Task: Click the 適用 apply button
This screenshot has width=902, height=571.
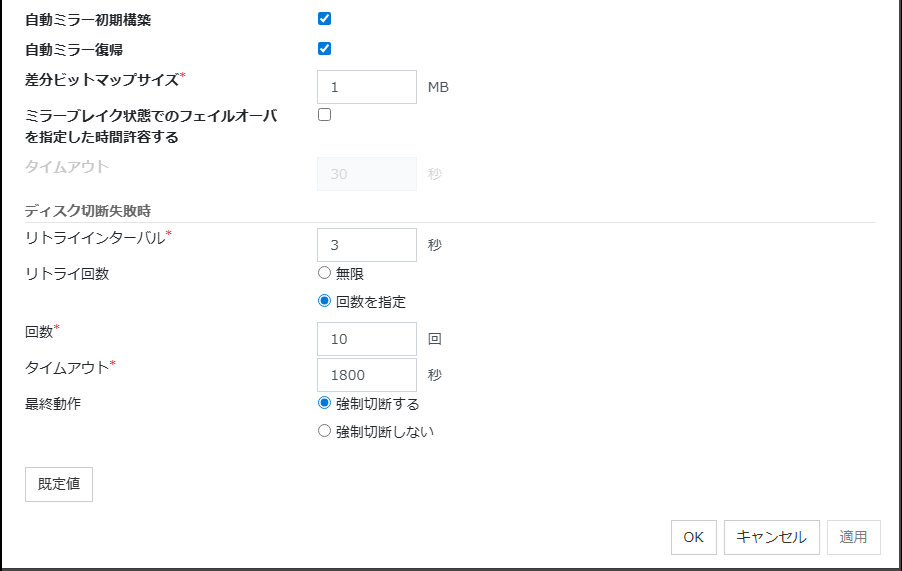Action: [853, 537]
